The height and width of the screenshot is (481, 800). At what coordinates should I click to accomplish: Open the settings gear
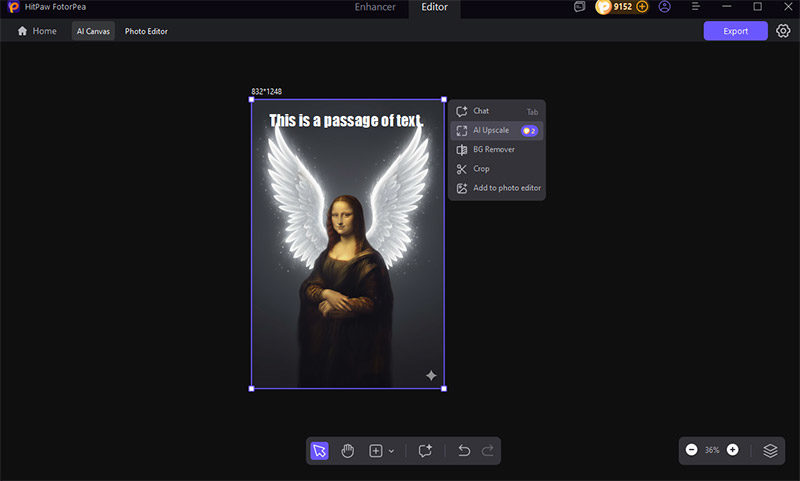tap(783, 31)
